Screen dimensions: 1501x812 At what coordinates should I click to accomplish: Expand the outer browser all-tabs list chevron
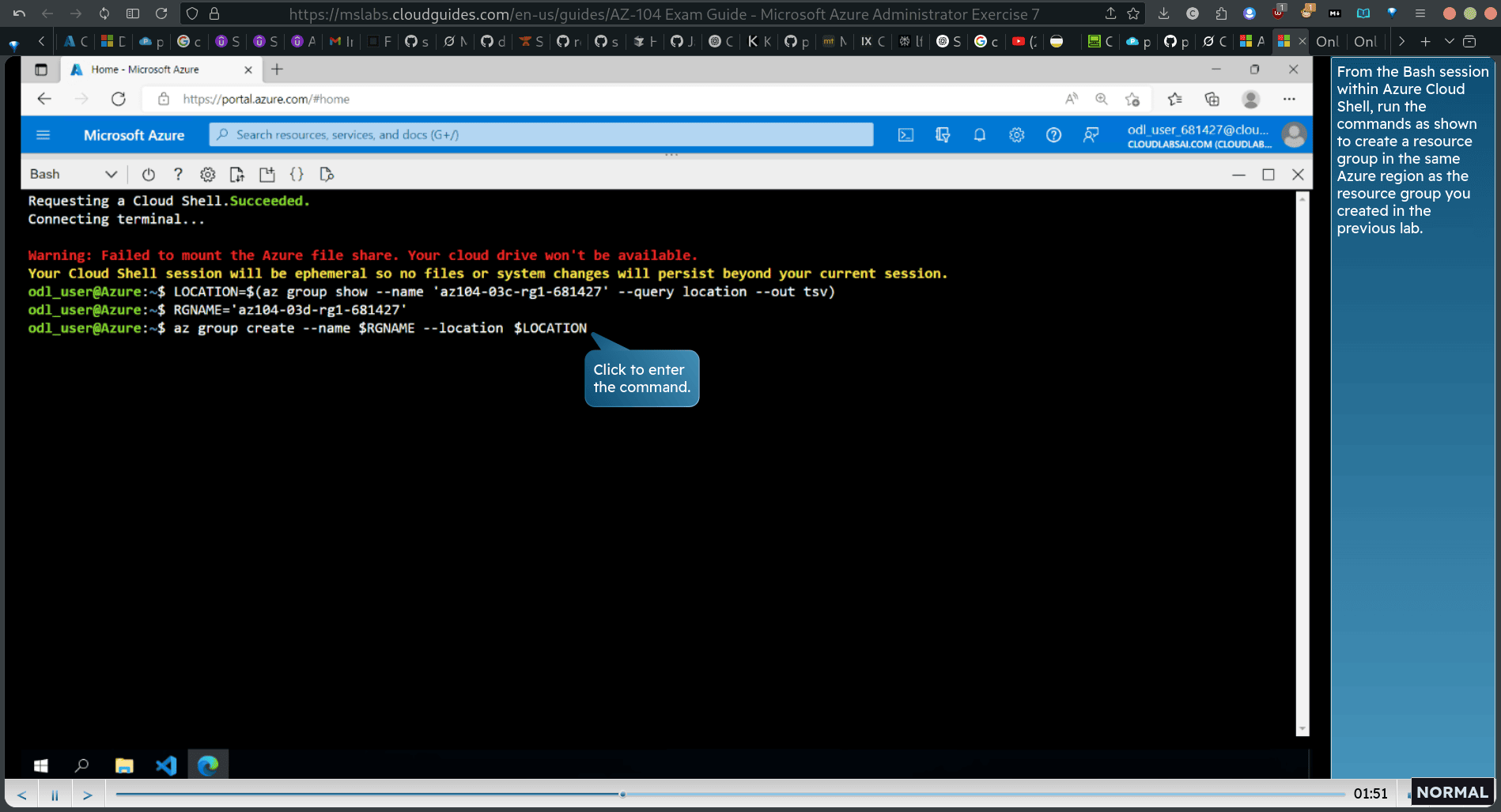click(1449, 41)
